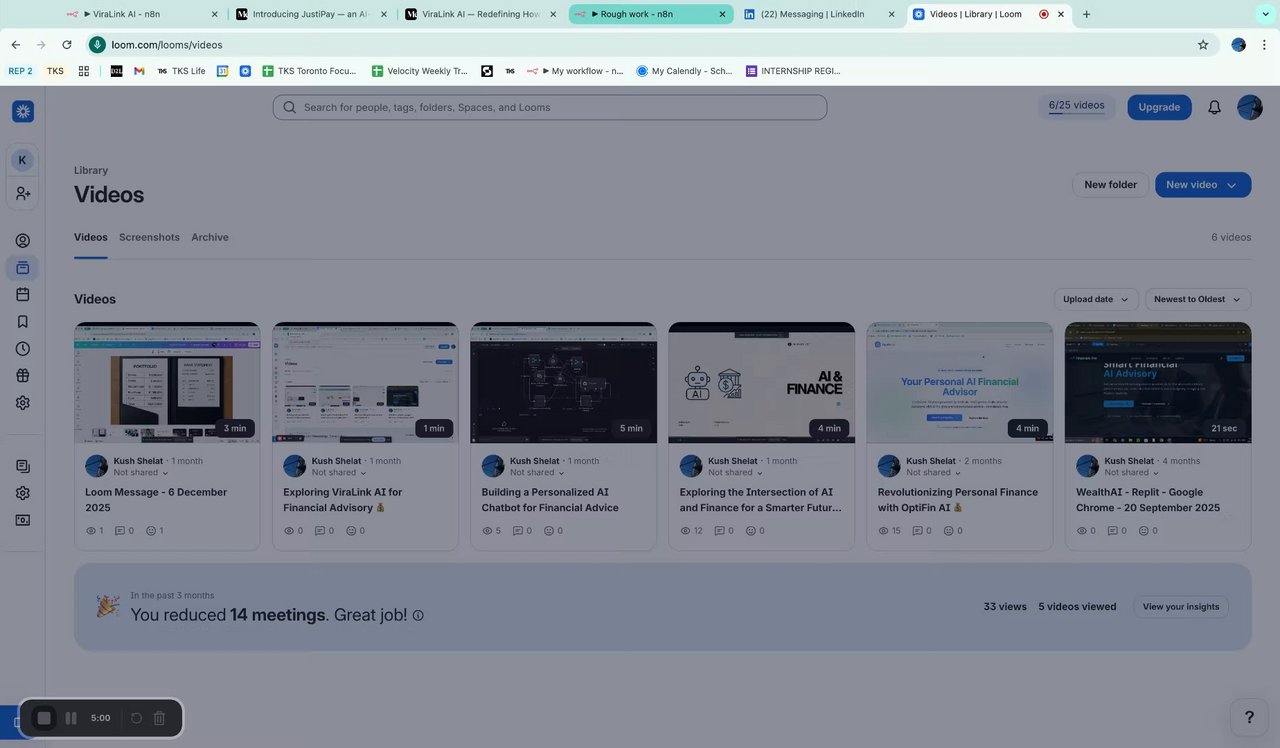1280x748 pixels.
Task: Click the View your insights button
Action: pyautogui.click(x=1181, y=607)
